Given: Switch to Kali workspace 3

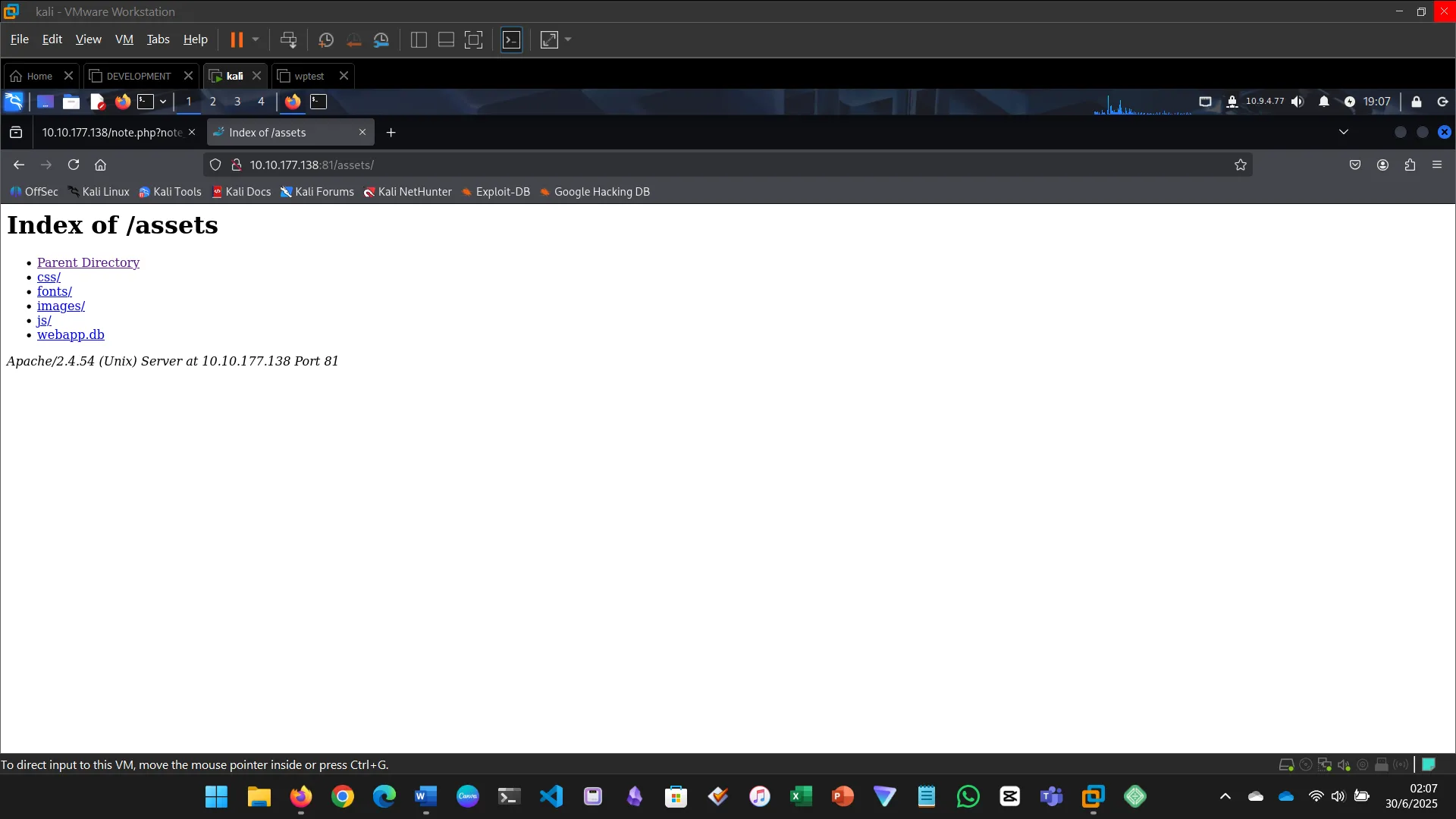Looking at the screenshot, I should (237, 102).
